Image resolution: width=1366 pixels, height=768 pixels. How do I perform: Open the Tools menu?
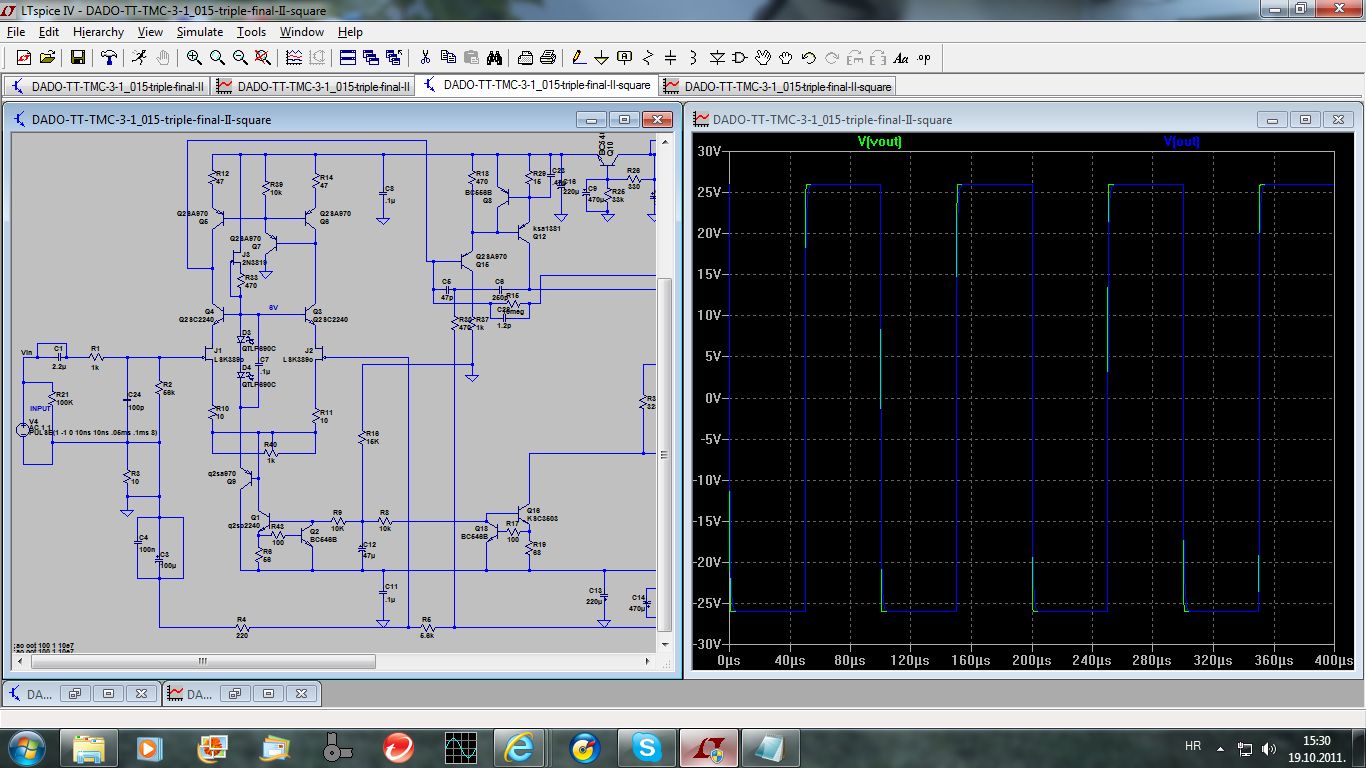coord(251,32)
